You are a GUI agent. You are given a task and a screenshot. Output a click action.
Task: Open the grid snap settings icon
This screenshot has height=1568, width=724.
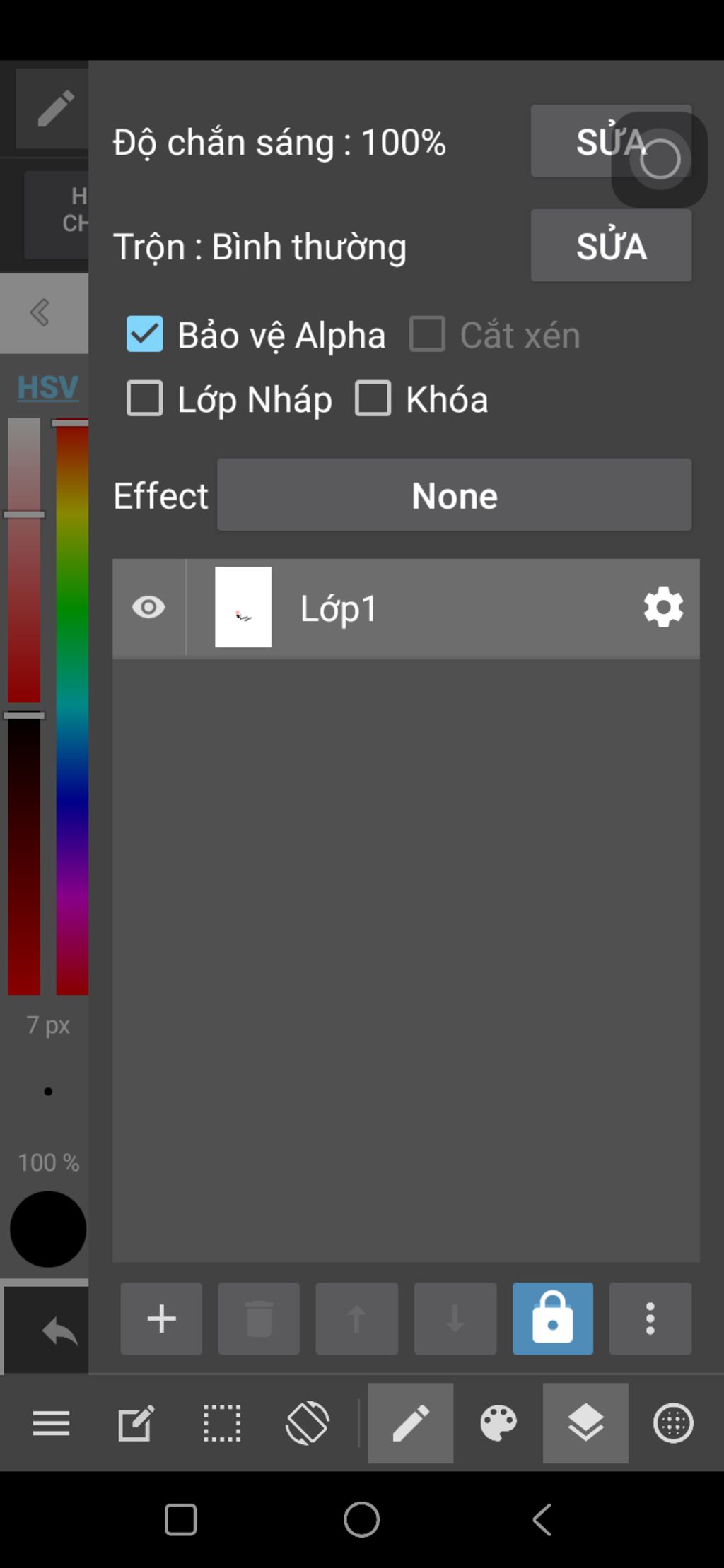click(673, 1423)
